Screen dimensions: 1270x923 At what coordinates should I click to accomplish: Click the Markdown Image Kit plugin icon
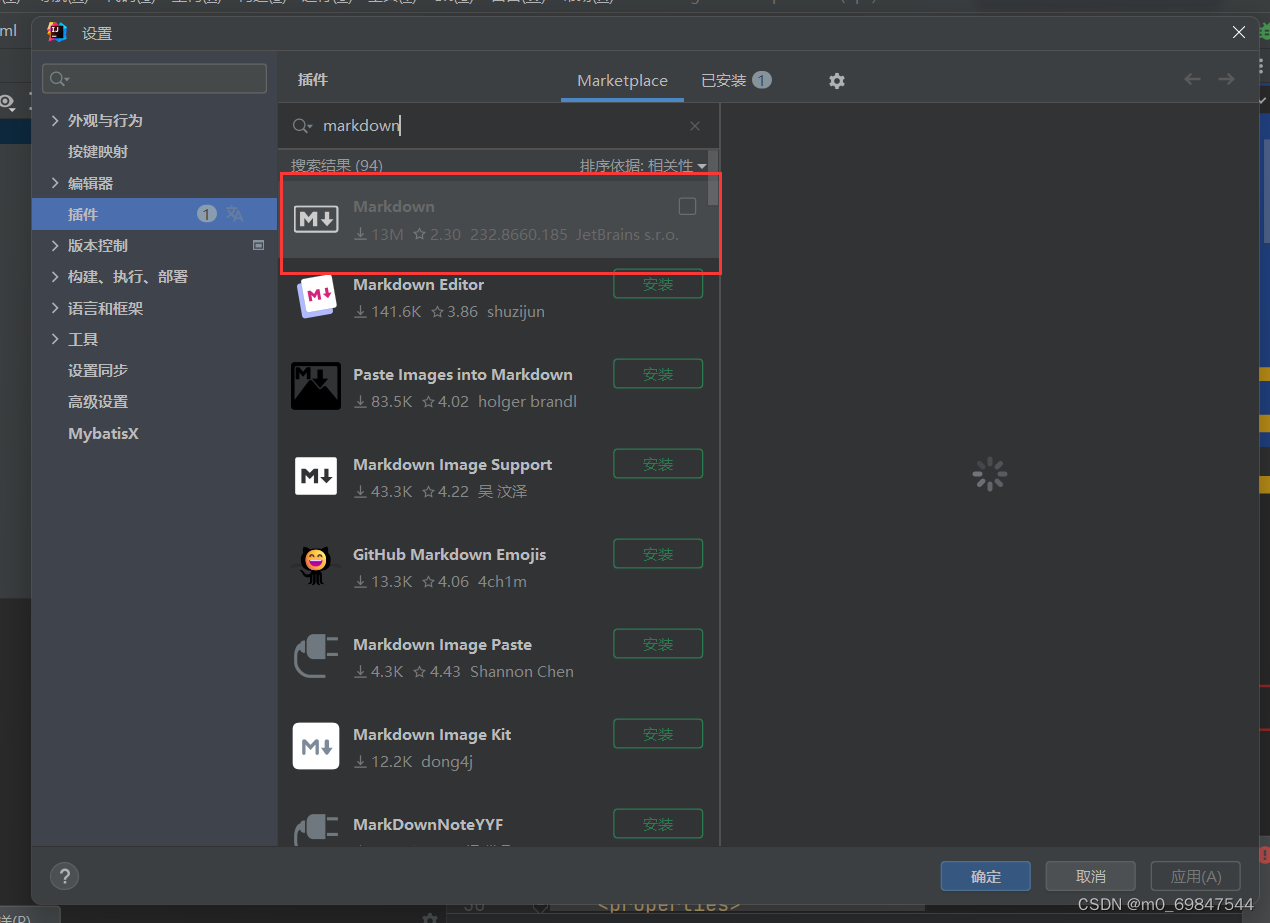(x=316, y=746)
